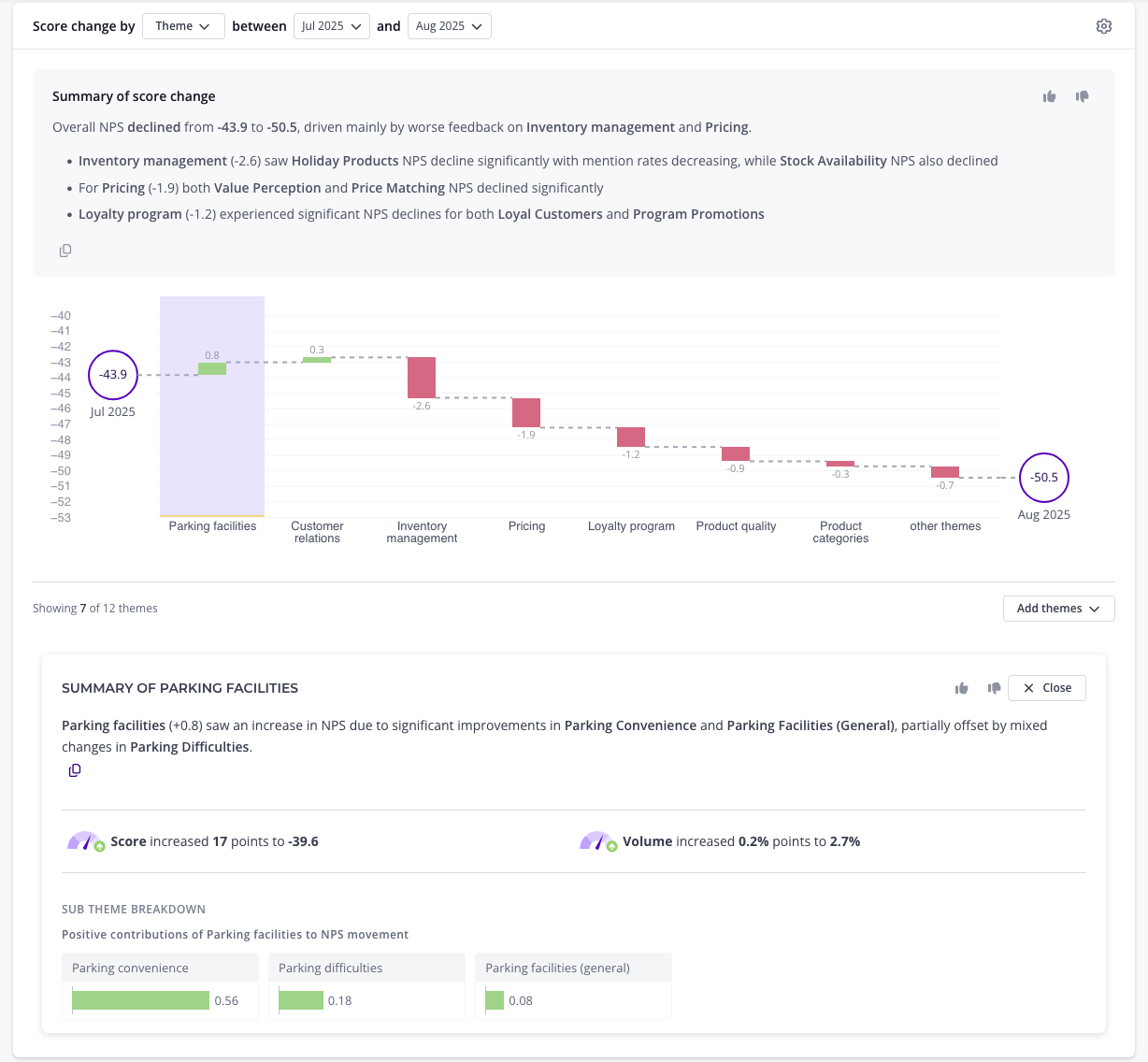The image size is (1148, 1062).
Task: Click the Parking difficulties 0.18 bar
Action: 301,1000
